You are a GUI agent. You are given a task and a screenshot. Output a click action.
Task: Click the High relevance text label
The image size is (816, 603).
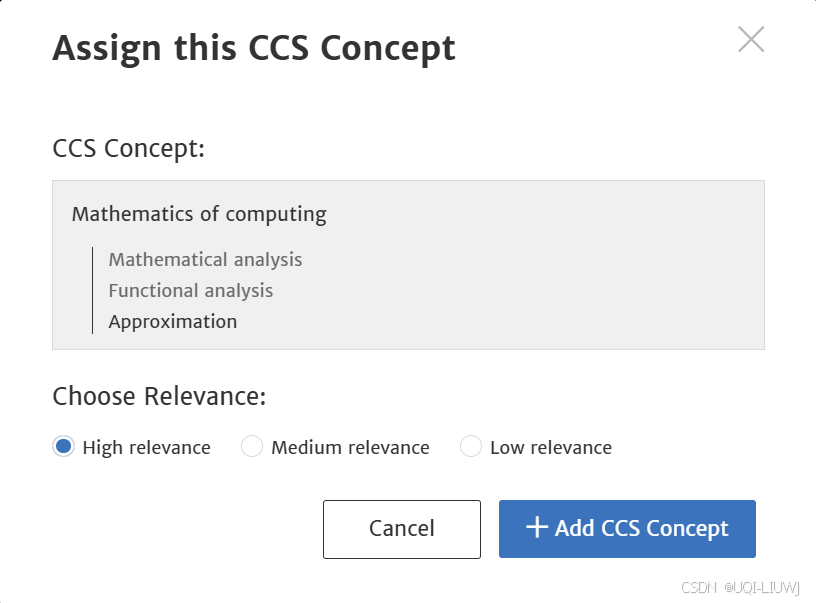pos(145,447)
